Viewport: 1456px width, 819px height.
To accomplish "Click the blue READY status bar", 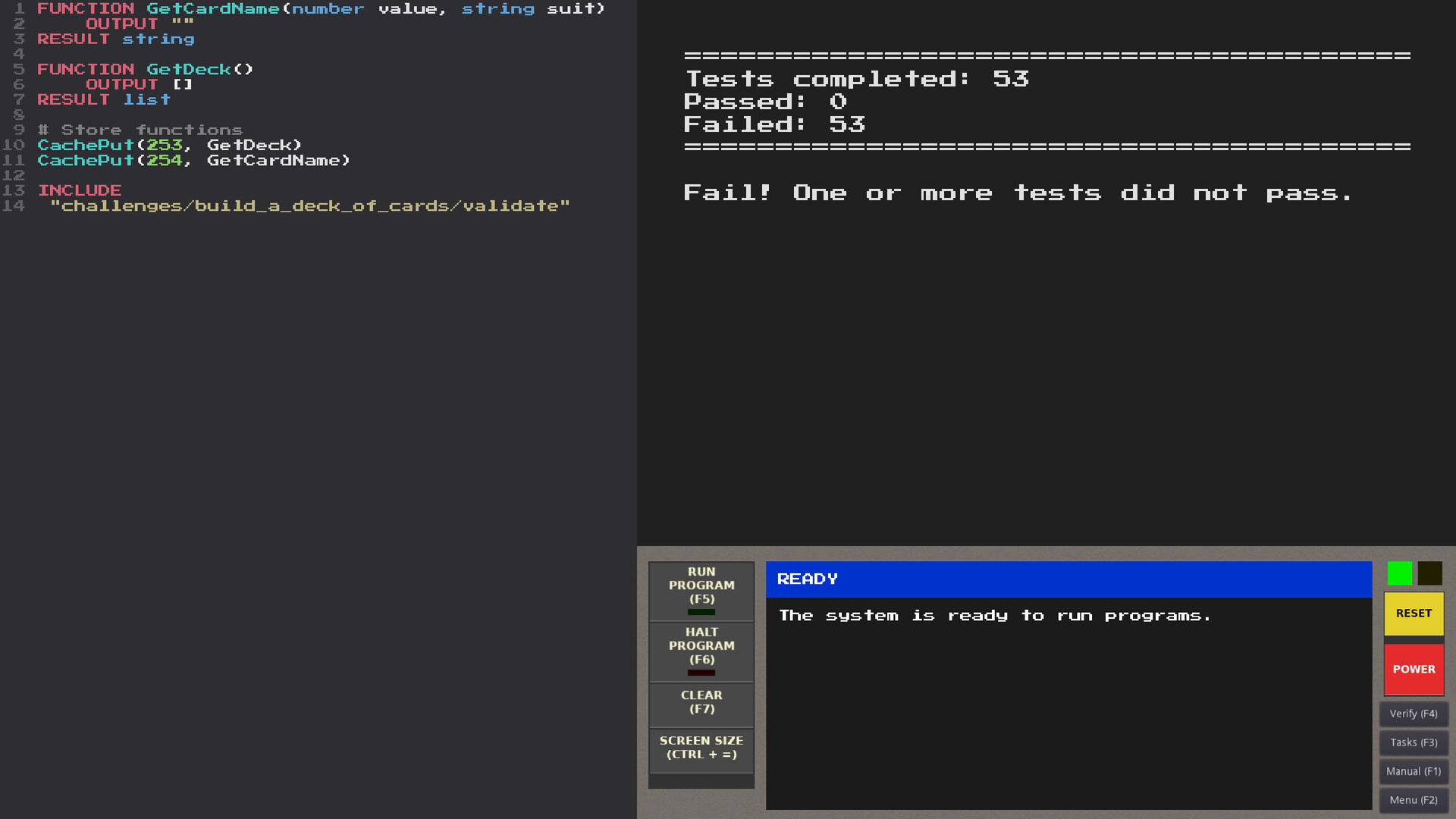I will coord(1068,579).
